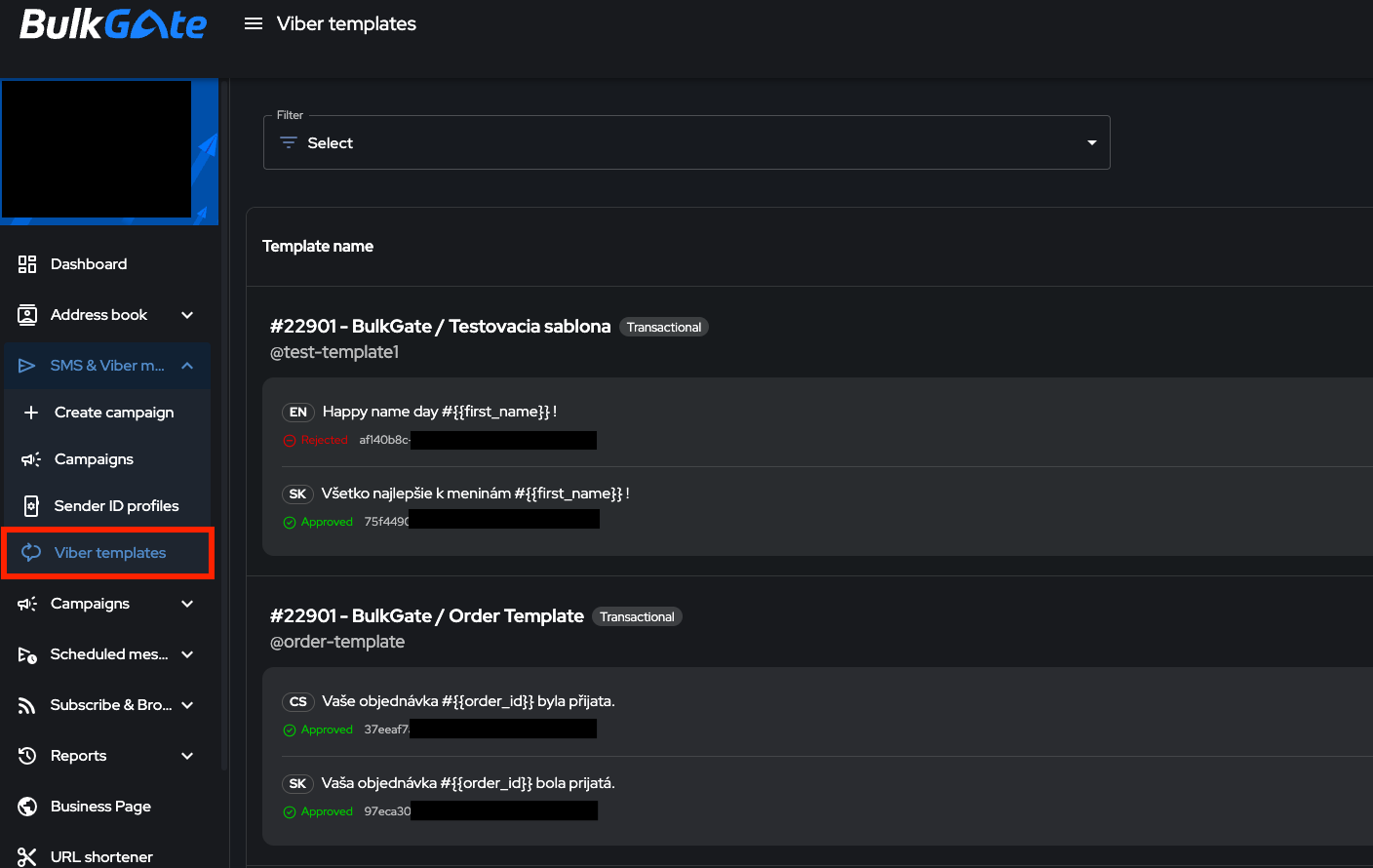Click the @order-template identifier
The width and height of the screenshot is (1373, 868).
(x=337, y=642)
